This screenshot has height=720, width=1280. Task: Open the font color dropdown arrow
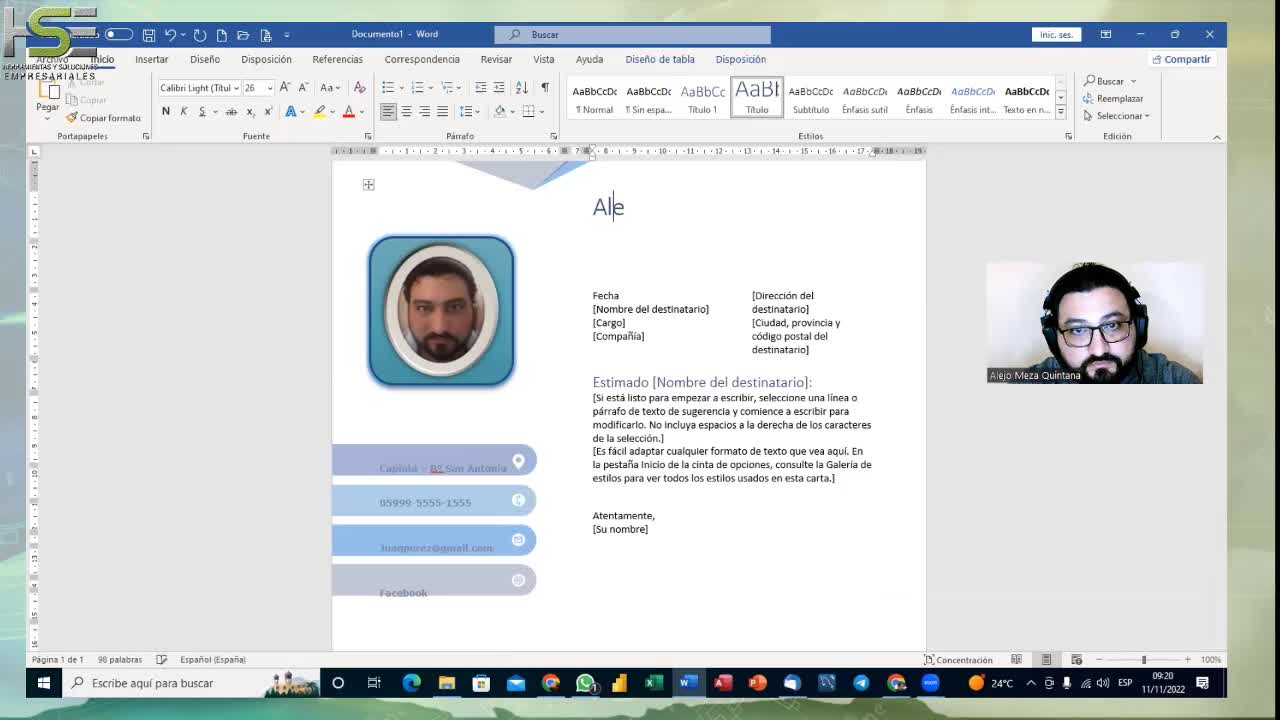361,111
